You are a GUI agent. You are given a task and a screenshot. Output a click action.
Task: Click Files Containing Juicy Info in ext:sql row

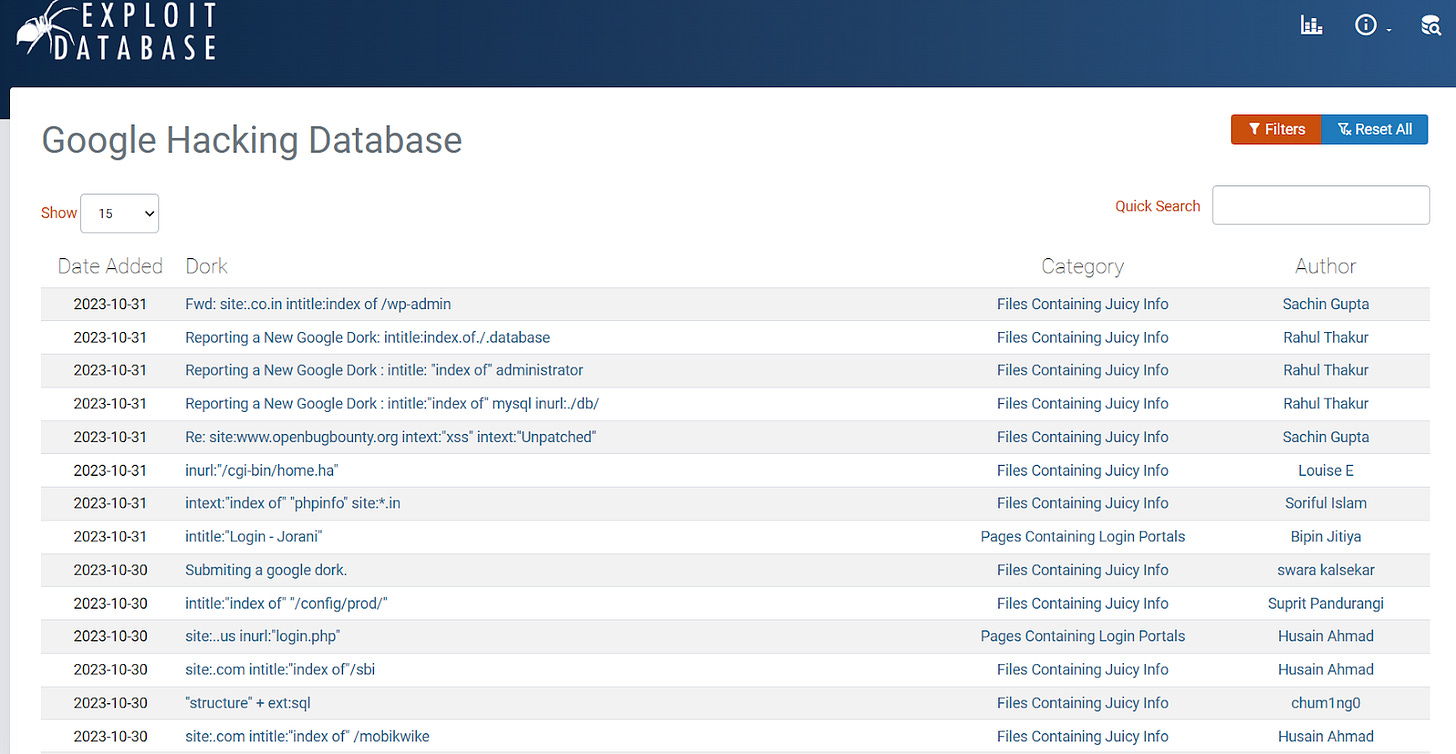pos(1083,703)
